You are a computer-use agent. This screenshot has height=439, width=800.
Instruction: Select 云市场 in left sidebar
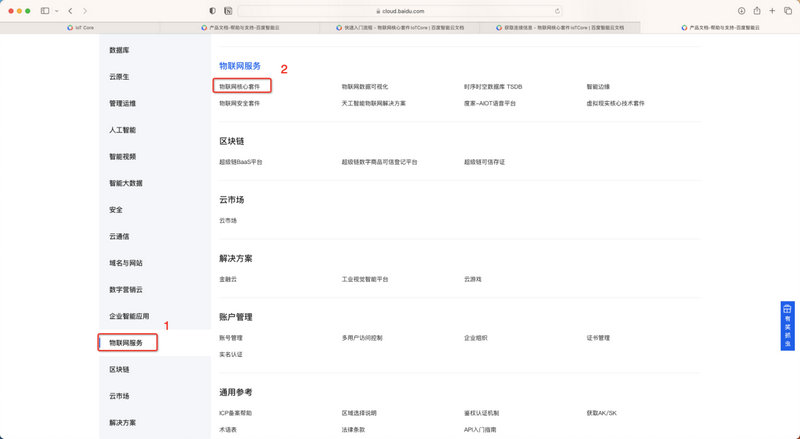[x=119, y=396]
